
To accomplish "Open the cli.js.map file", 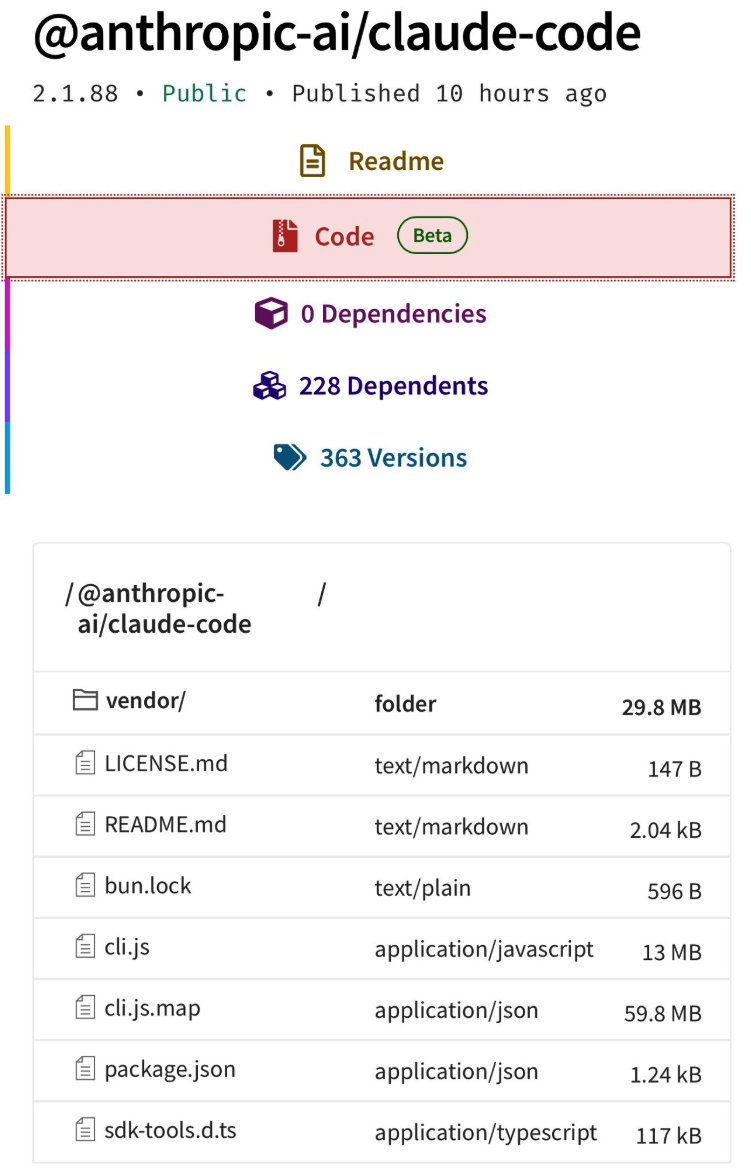I will (153, 1009).
